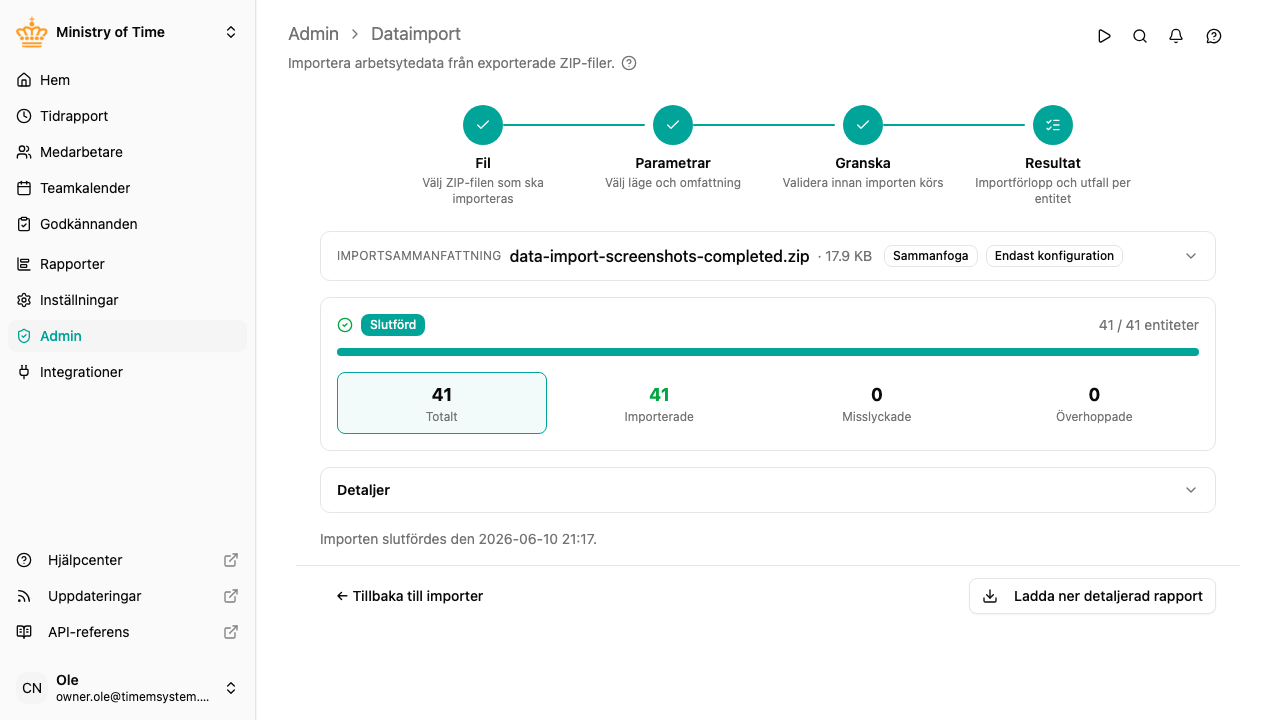Open notifications bell
This screenshot has height=720, width=1280.
coord(1176,36)
